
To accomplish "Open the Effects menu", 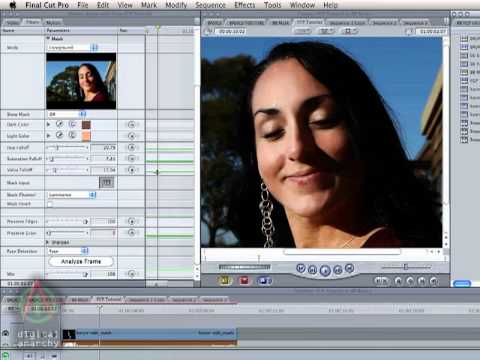I will coord(245,5).
